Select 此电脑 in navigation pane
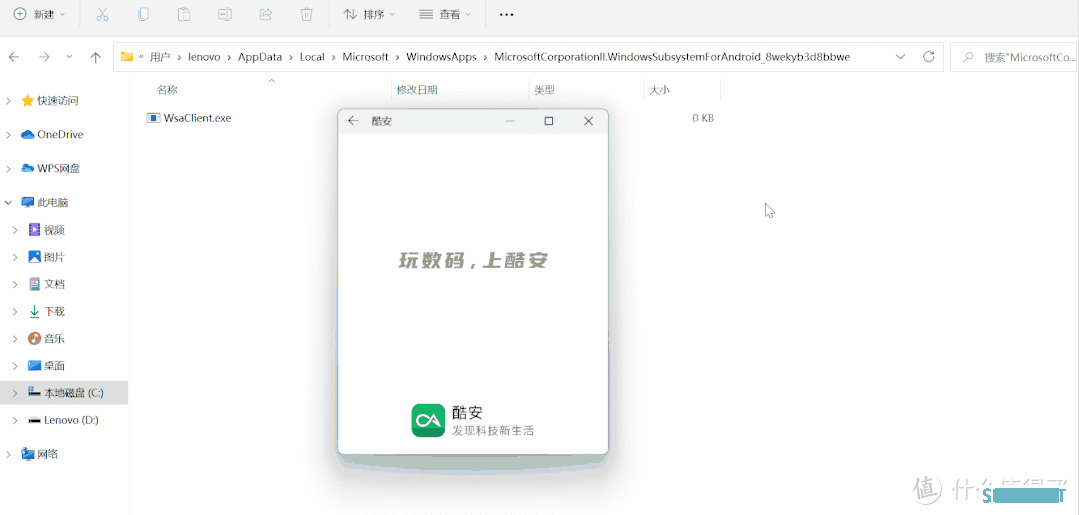1079x515 pixels. coord(52,202)
